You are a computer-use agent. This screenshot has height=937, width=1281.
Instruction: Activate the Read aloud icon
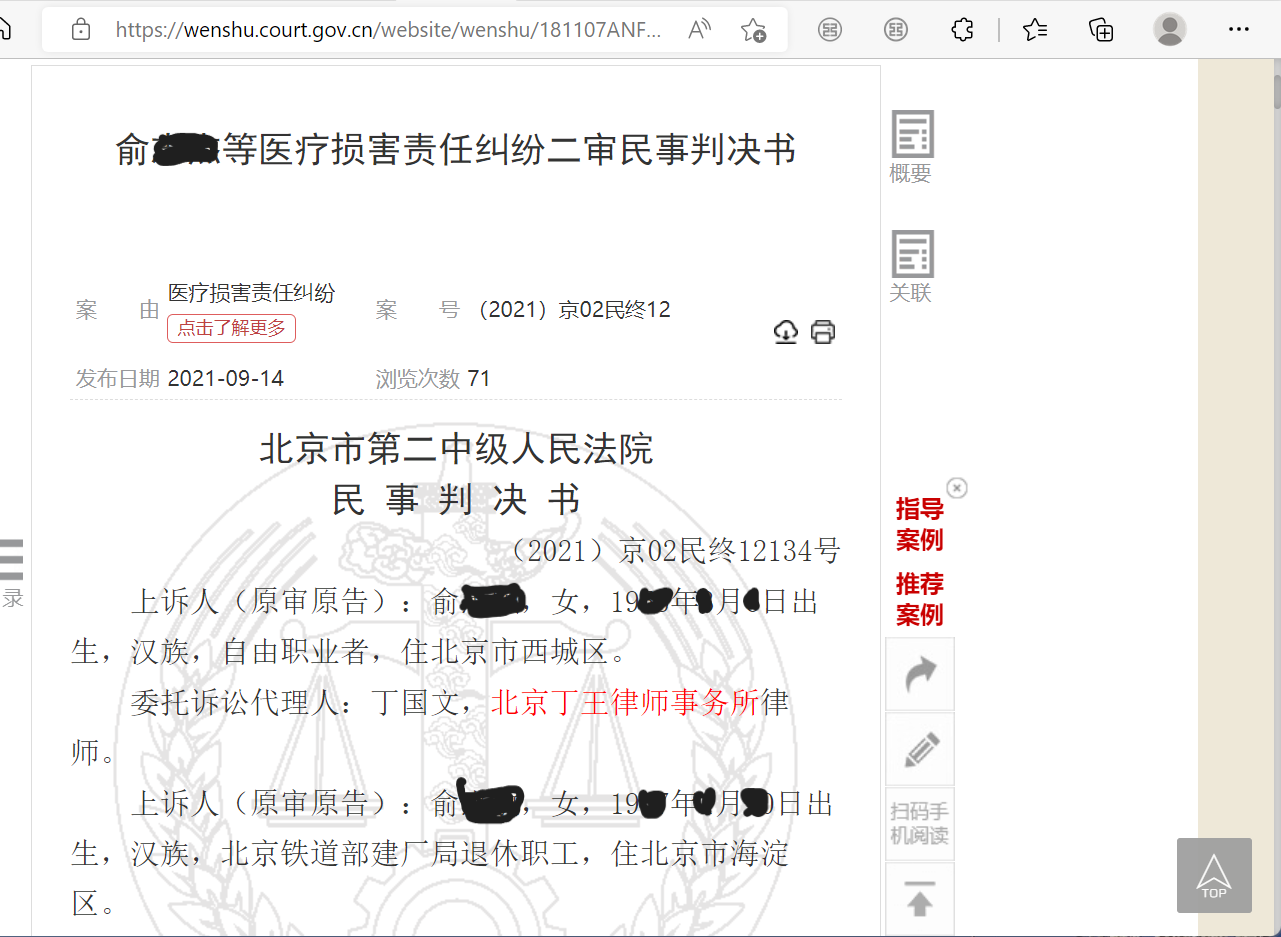(700, 30)
